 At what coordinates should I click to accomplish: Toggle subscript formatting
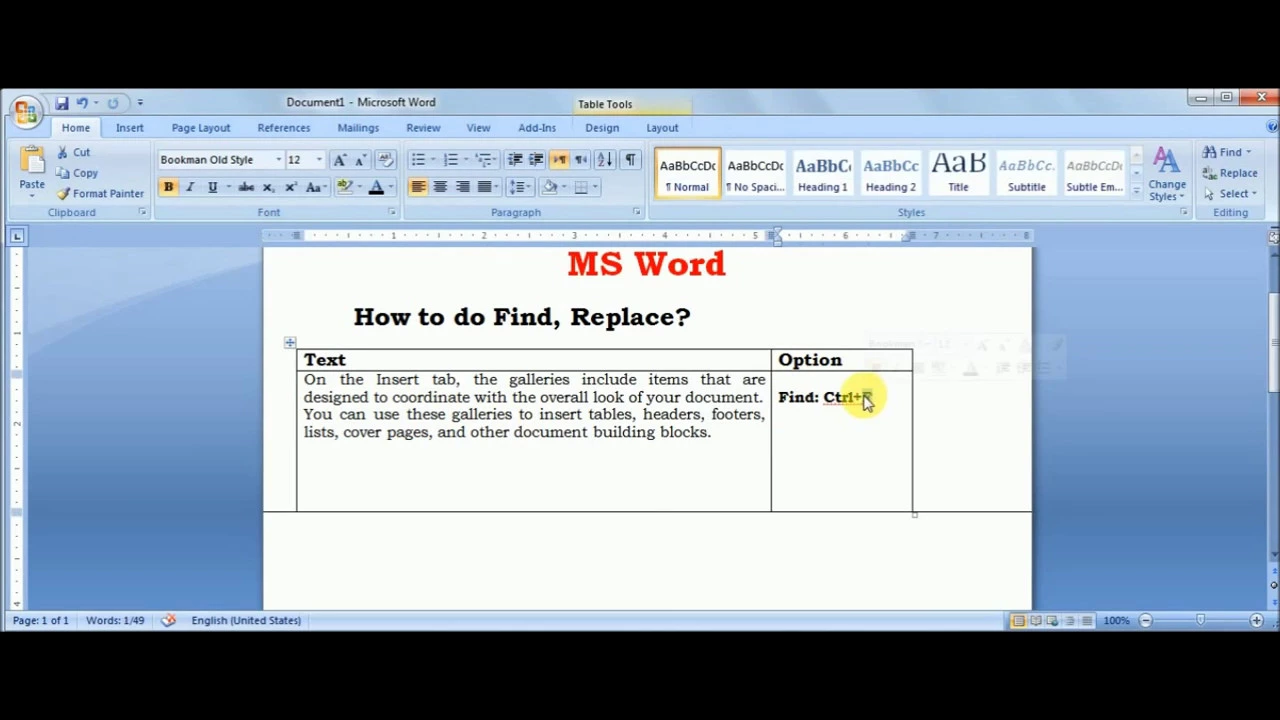[268, 187]
